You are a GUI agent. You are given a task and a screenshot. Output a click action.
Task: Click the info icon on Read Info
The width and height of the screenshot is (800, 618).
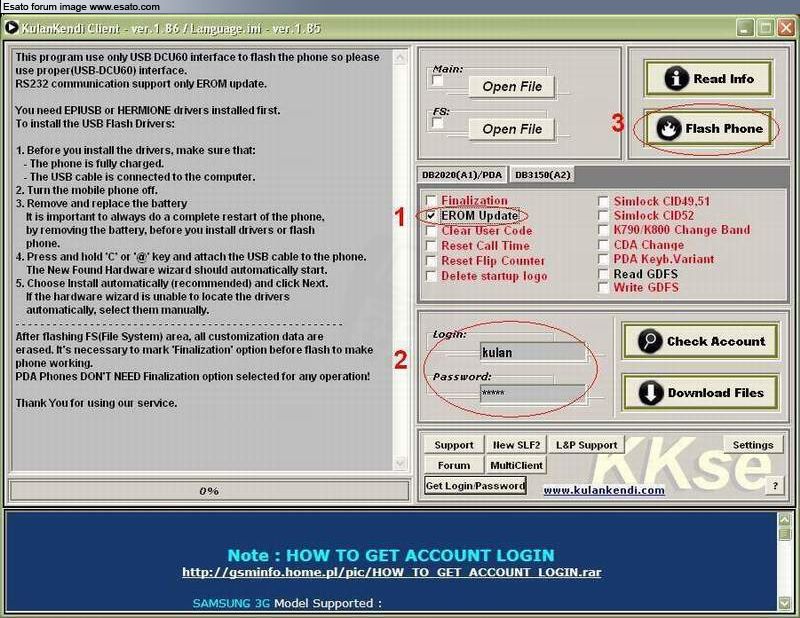pos(676,79)
